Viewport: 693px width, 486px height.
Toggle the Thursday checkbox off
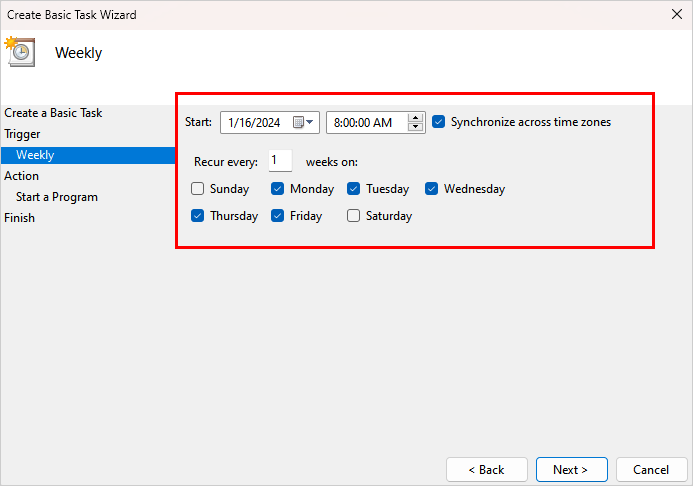tap(198, 216)
